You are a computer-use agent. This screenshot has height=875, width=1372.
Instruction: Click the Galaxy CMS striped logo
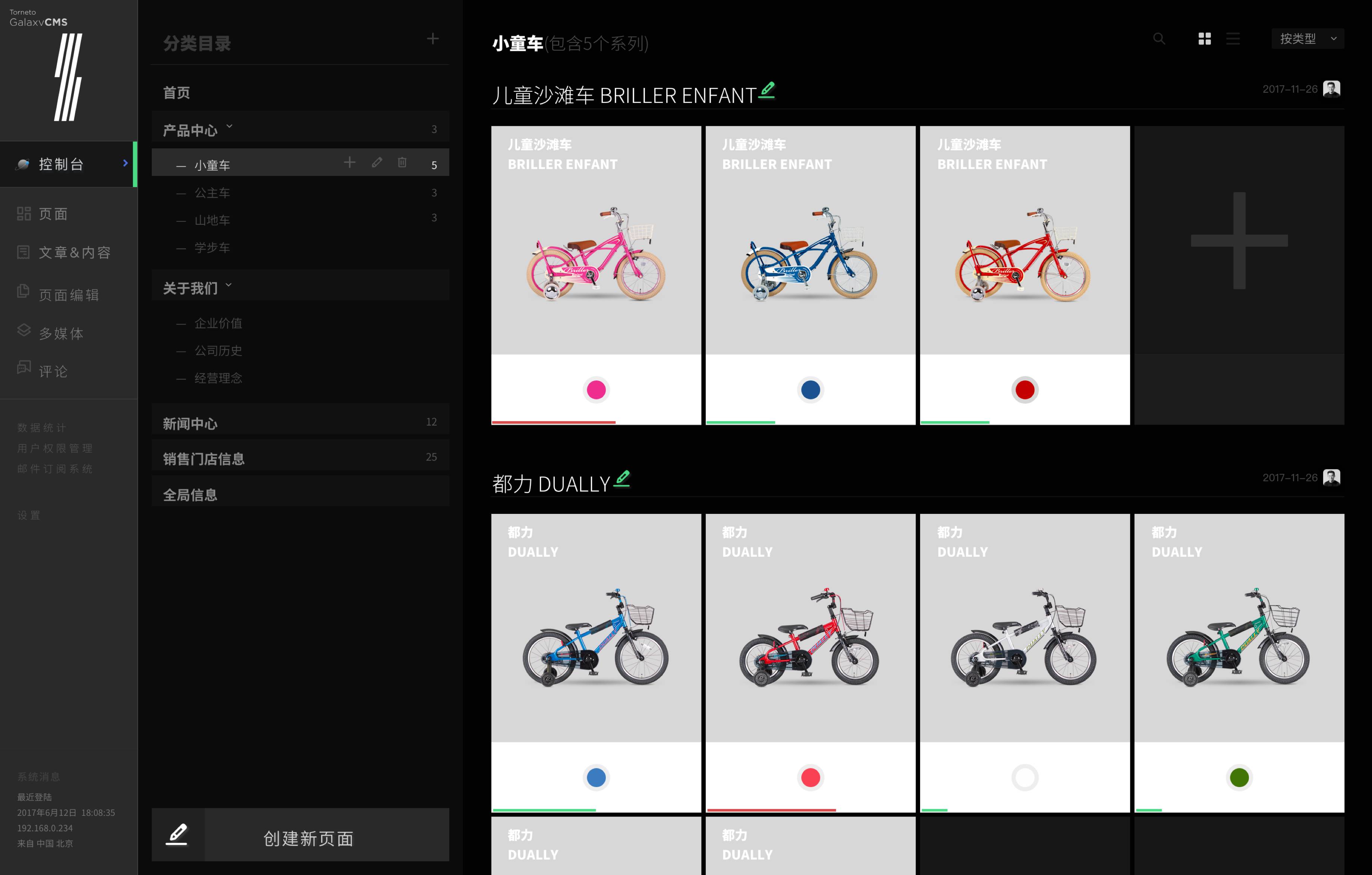point(68,77)
